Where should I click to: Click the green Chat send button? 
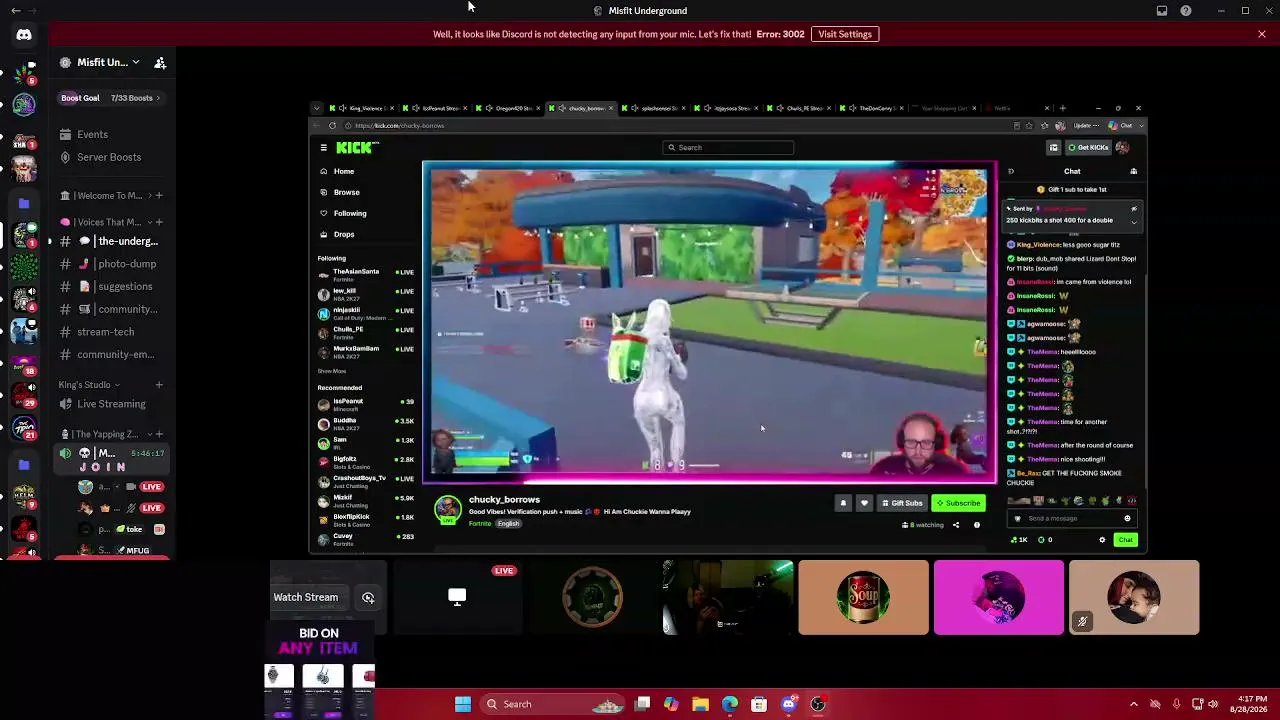pyautogui.click(x=1126, y=540)
